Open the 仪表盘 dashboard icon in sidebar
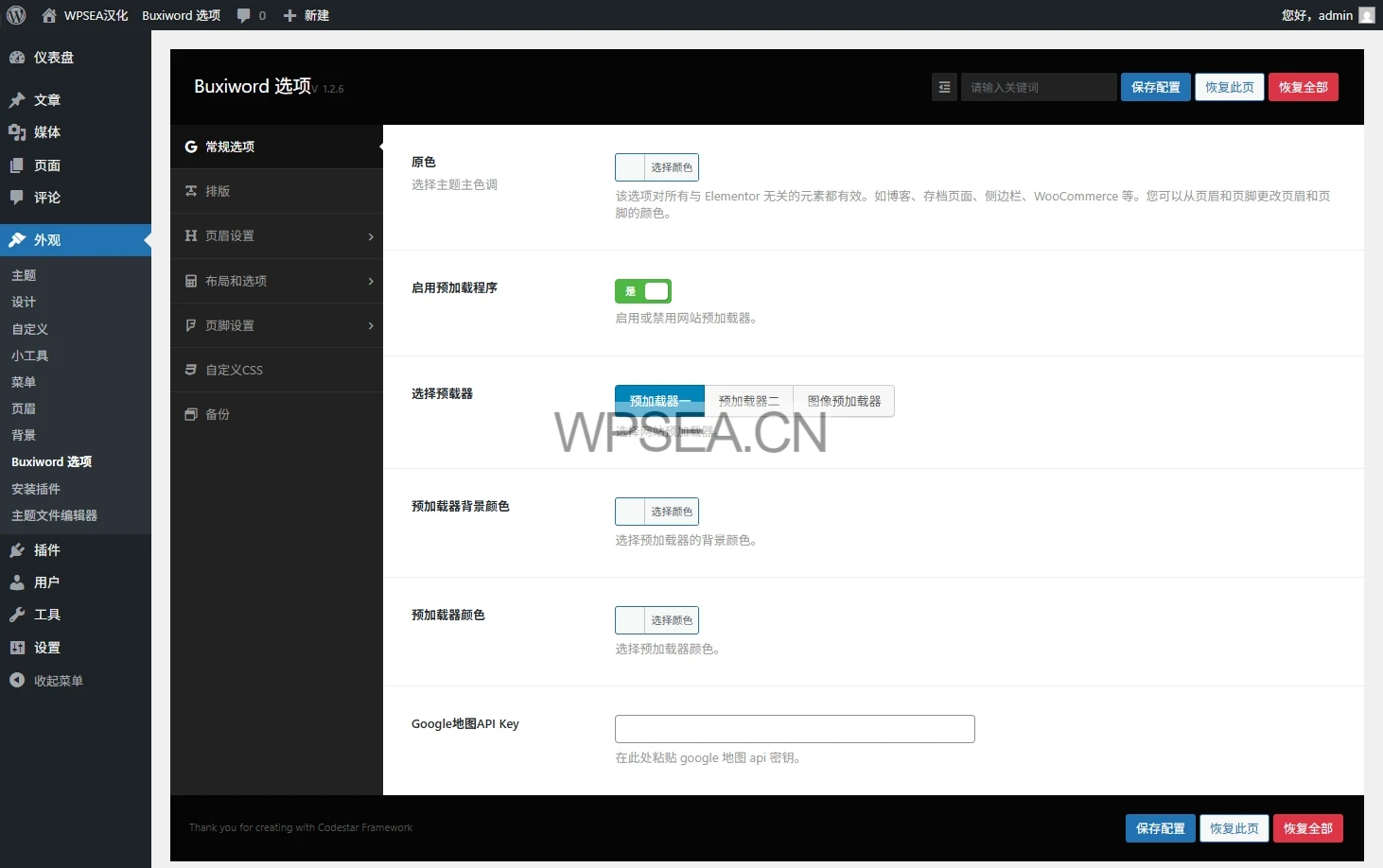The image size is (1383, 868). pos(17,58)
